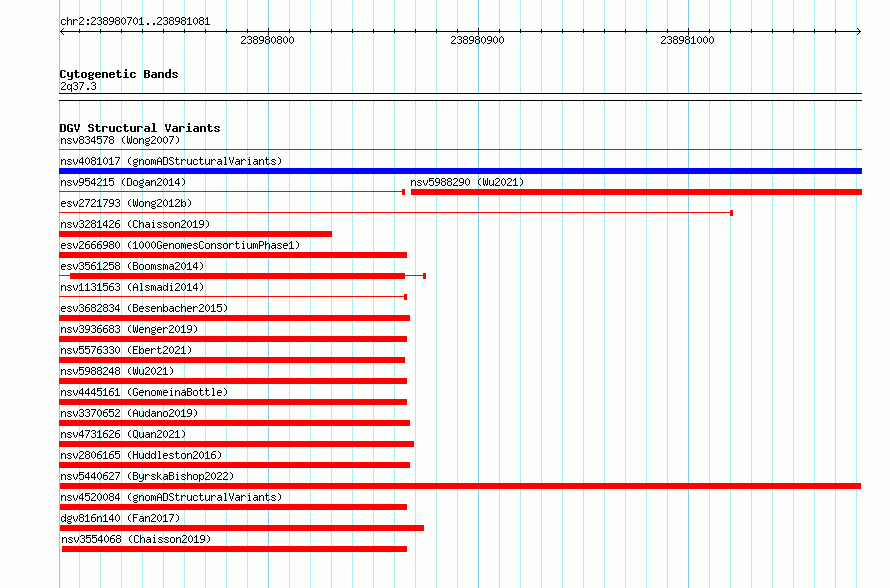Image resolution: width=890 pixels, height=588 pixels.
Task: Open the nsv5576330 (Ebert2021) label
Action: tap(126, 350)
